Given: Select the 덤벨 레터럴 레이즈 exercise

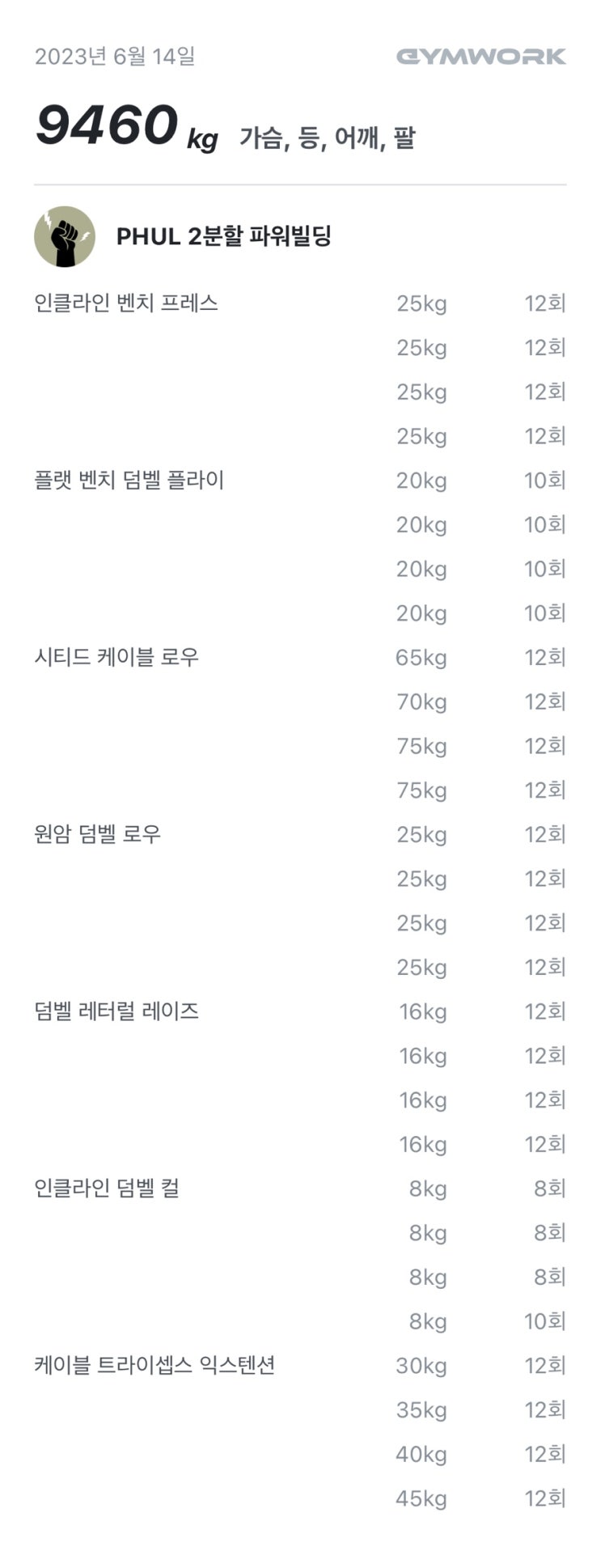Looking at the screenshot, I should [116, 1011].
